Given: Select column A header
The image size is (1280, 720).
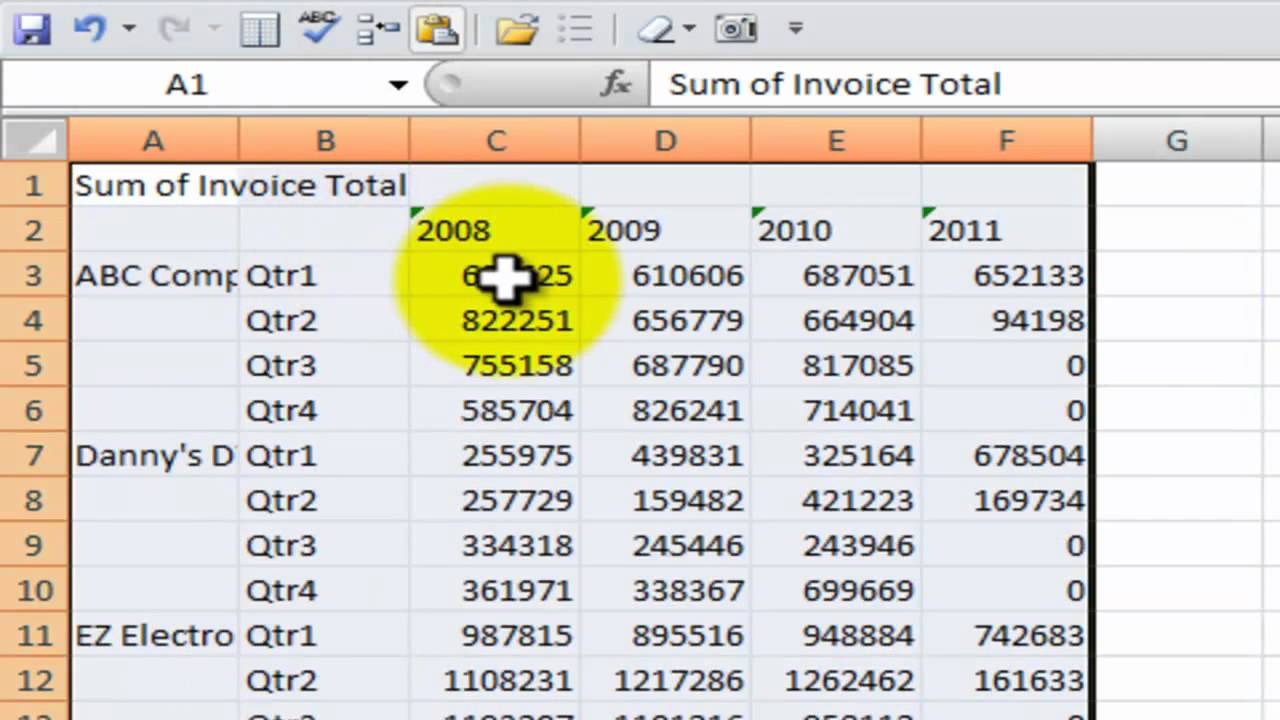Looking at the screenshot, I should click(153, 141).
